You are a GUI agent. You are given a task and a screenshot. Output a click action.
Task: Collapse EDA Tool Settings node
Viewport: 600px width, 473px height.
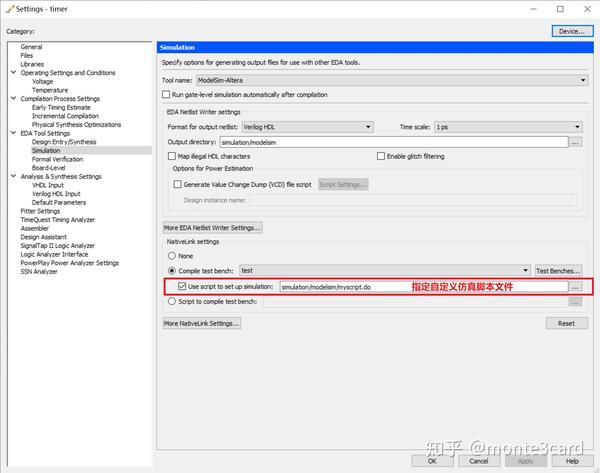pos(13,133)
